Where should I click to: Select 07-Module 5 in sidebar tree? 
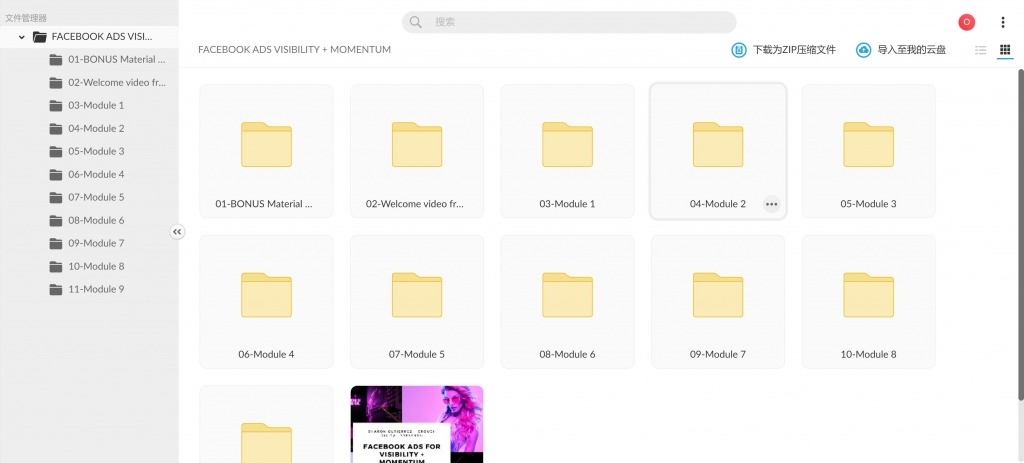point(89,197)
